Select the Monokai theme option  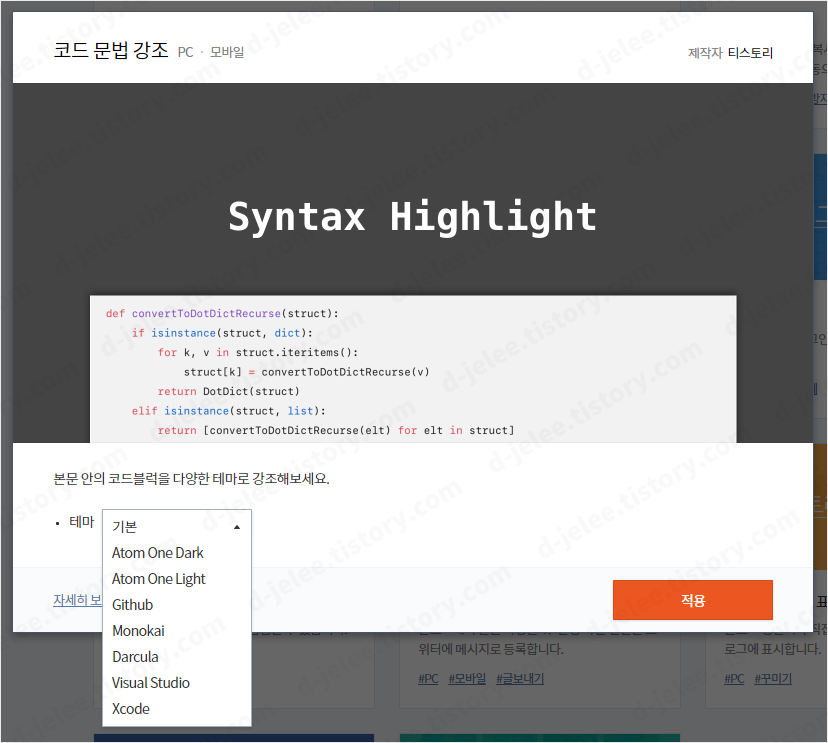(137, 630)
